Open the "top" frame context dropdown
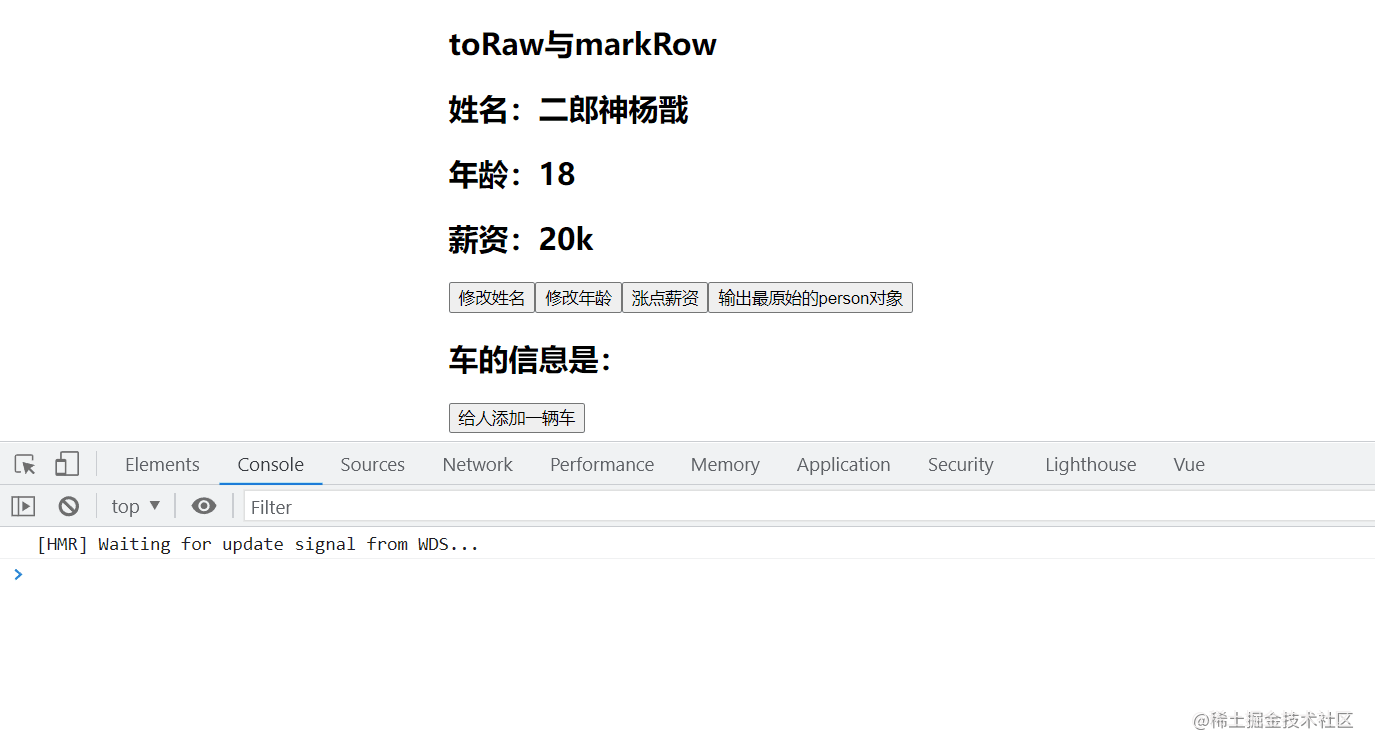This screenshot has width=1375, height=751. click(x=135, y=506)
